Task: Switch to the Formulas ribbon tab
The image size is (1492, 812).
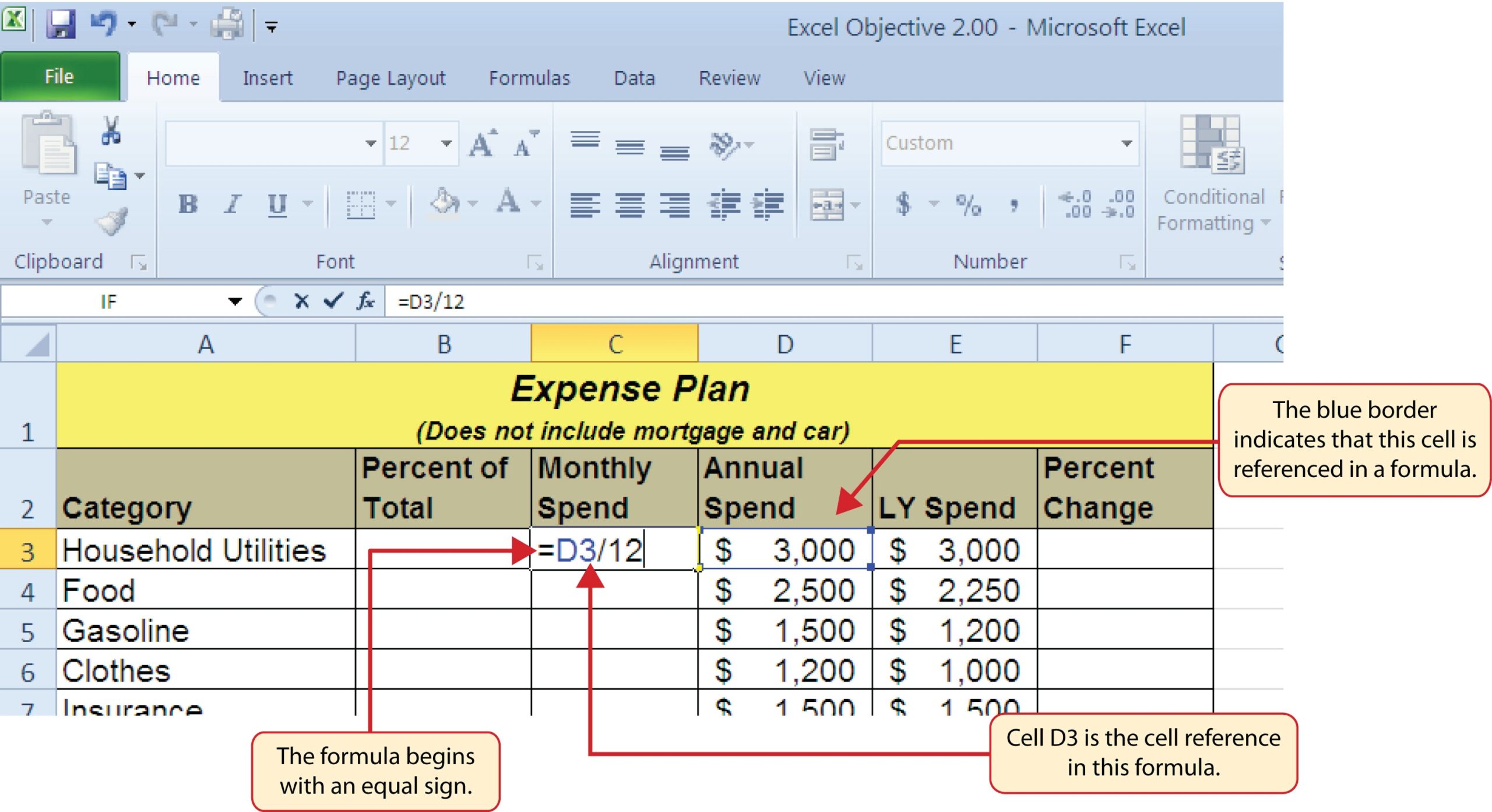Action: pyautogui.click(x=529, y=78)
